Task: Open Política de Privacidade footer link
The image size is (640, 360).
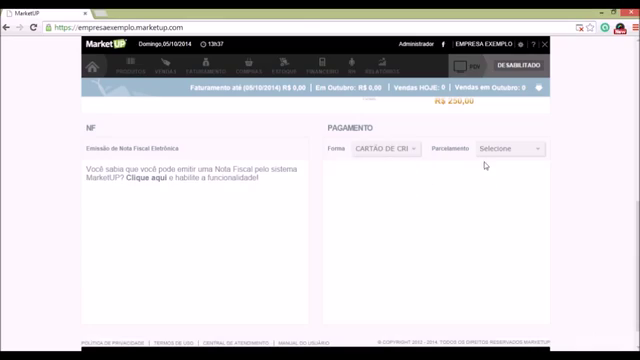Action: point(113,343)
